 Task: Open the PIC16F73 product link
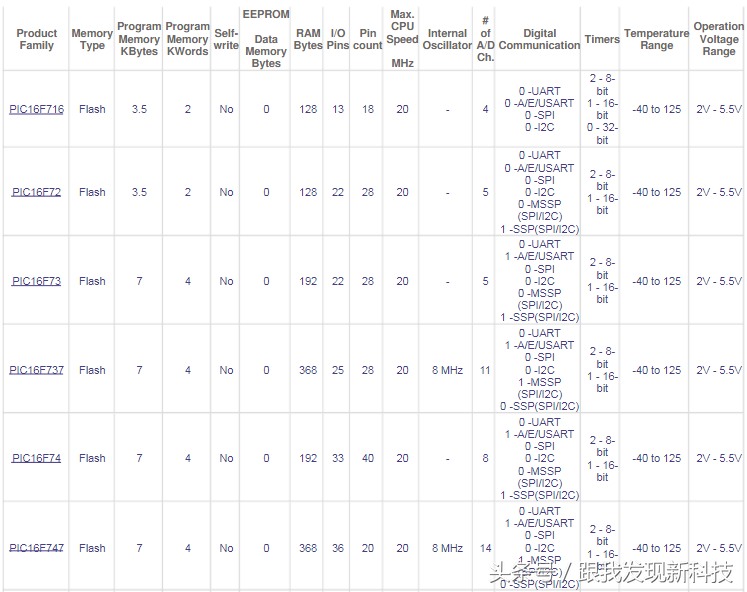(x=36, y=281)
